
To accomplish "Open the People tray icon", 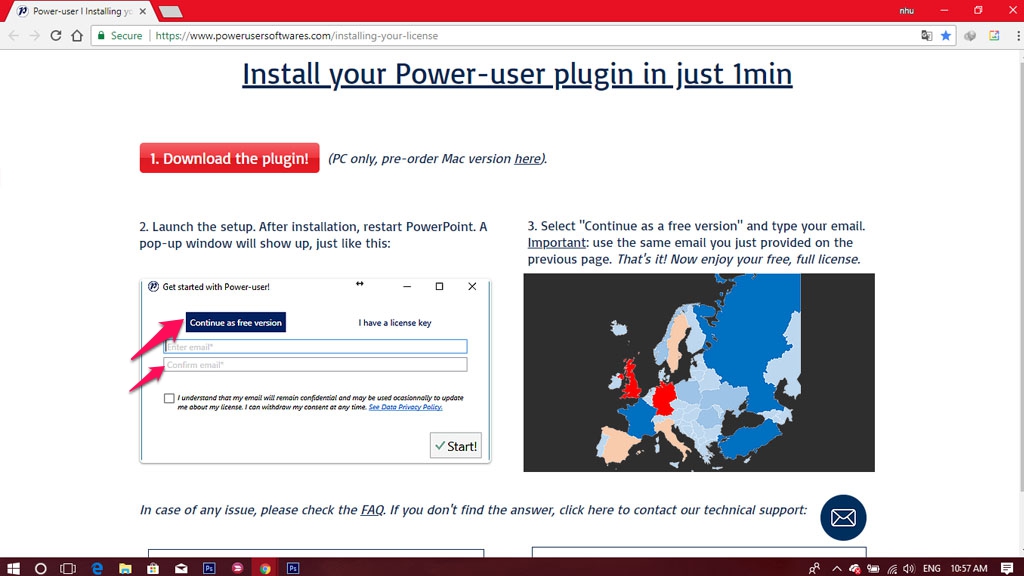I will [x=814, y=569].
